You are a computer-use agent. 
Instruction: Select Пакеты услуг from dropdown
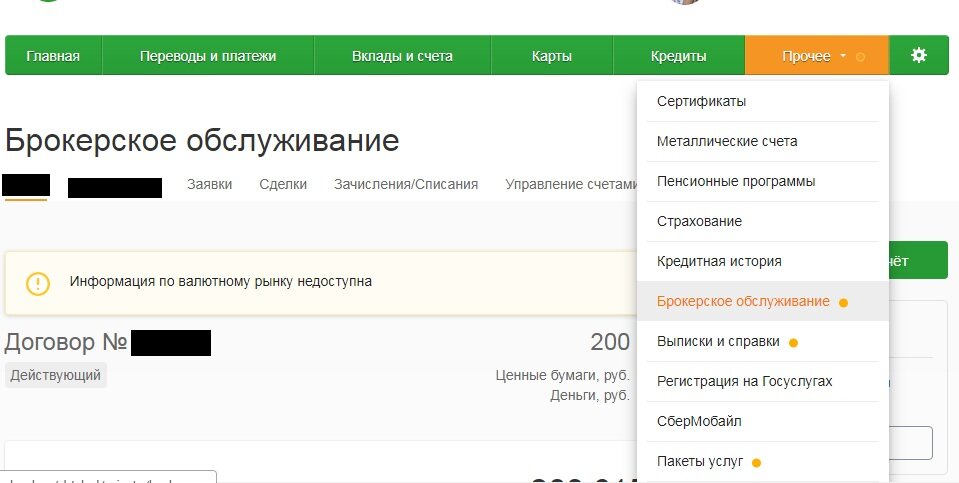763,462
